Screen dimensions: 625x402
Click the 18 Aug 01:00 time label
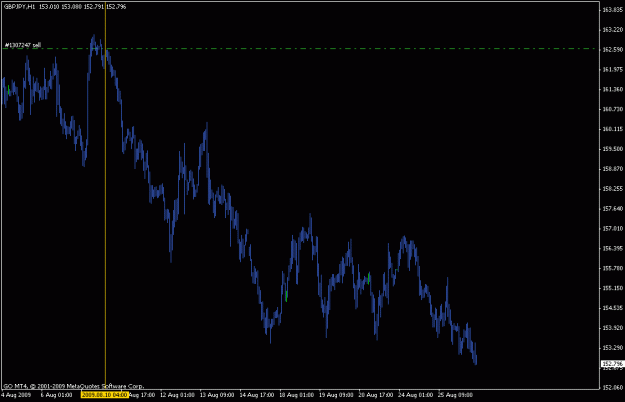(297, 395)
